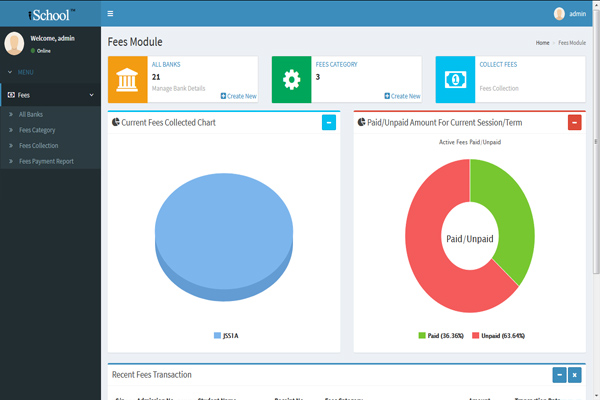The width and height of the screenshot is (600, 400).
Task: Click the sidebar admin profile picture
Action: pos(15,43)
